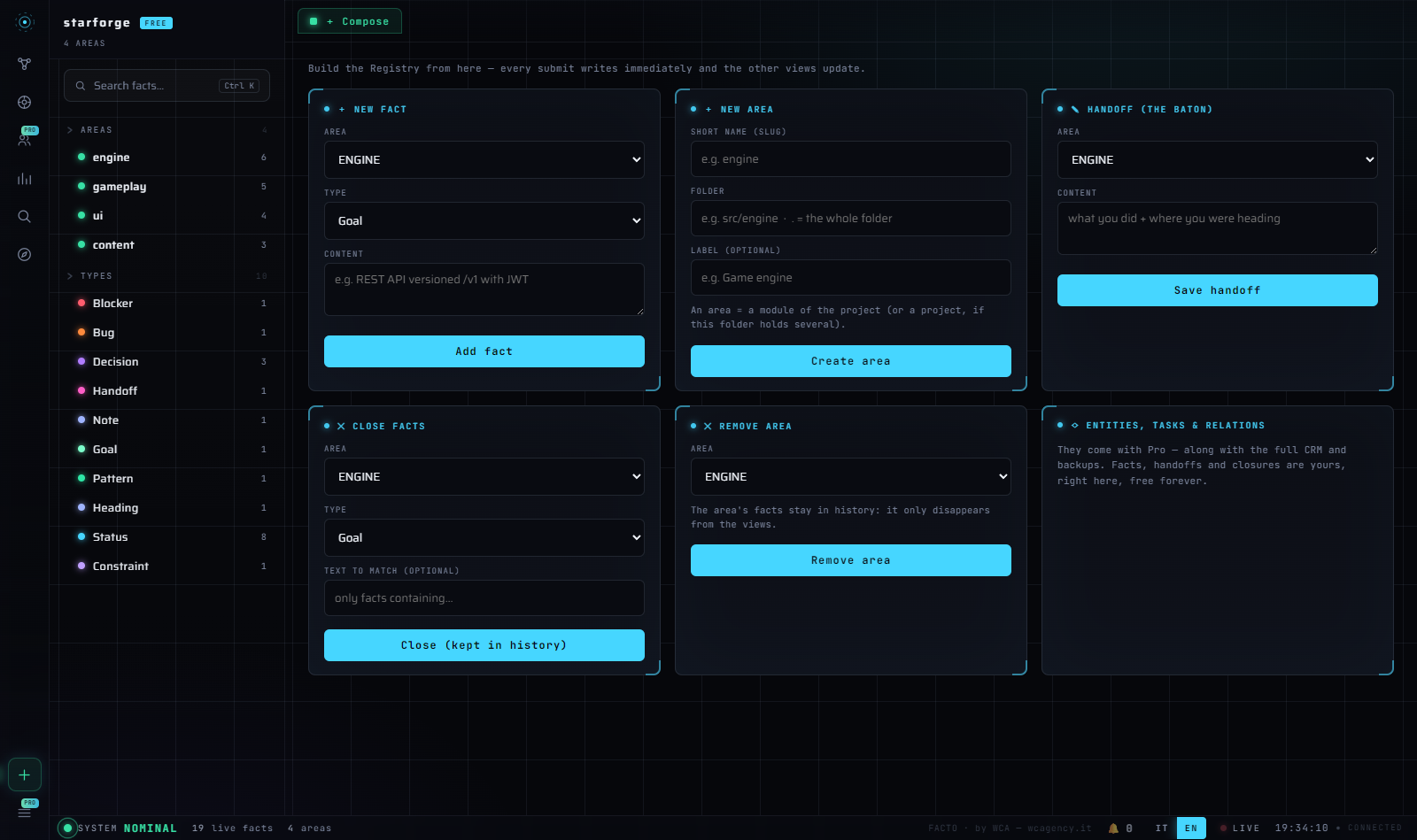The image size is (1417, 840).
Task: Open the Type dropdown in New Fact
Action: [x=484, y=221]
